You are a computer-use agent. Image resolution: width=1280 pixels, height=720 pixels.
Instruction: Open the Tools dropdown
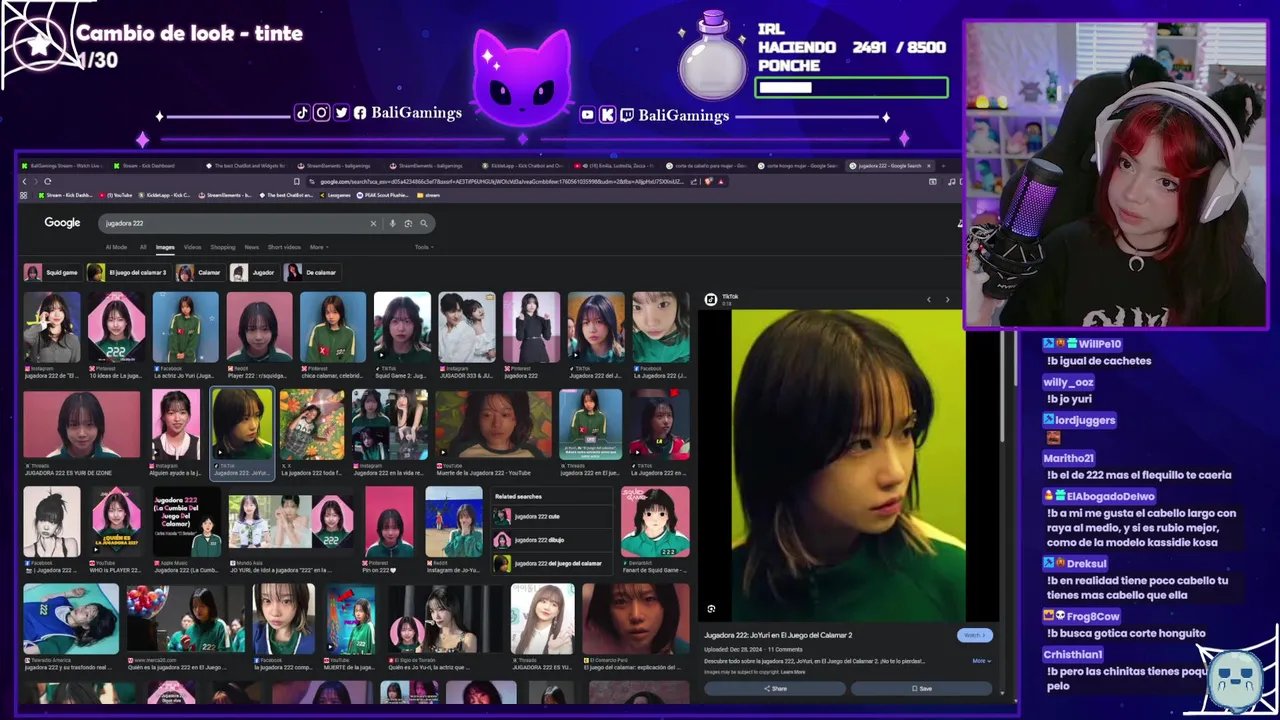(424, 247)
